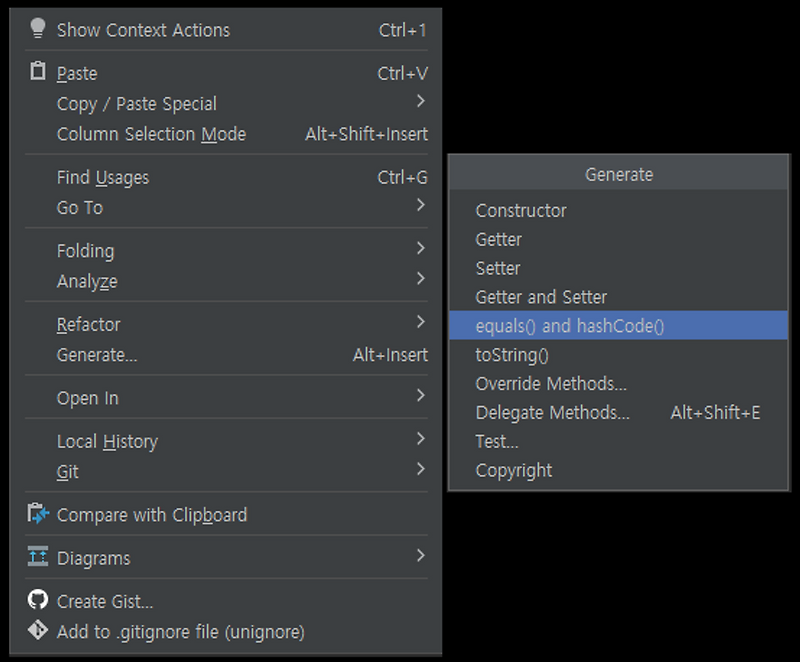The height and width of the screenshot is (662, 800).
Task: Expand the Go To submenu arrow
Action: pos(420,205)
